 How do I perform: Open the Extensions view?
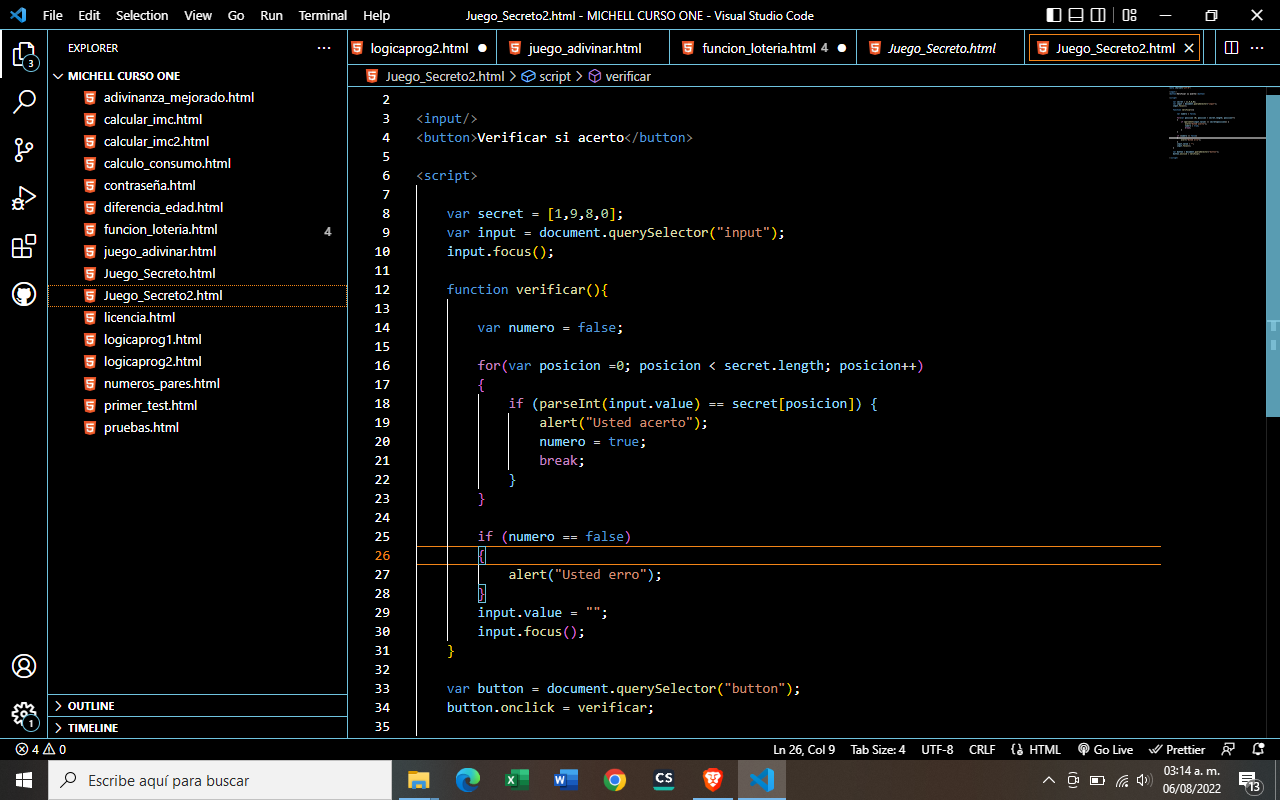(x=24, y=246)
